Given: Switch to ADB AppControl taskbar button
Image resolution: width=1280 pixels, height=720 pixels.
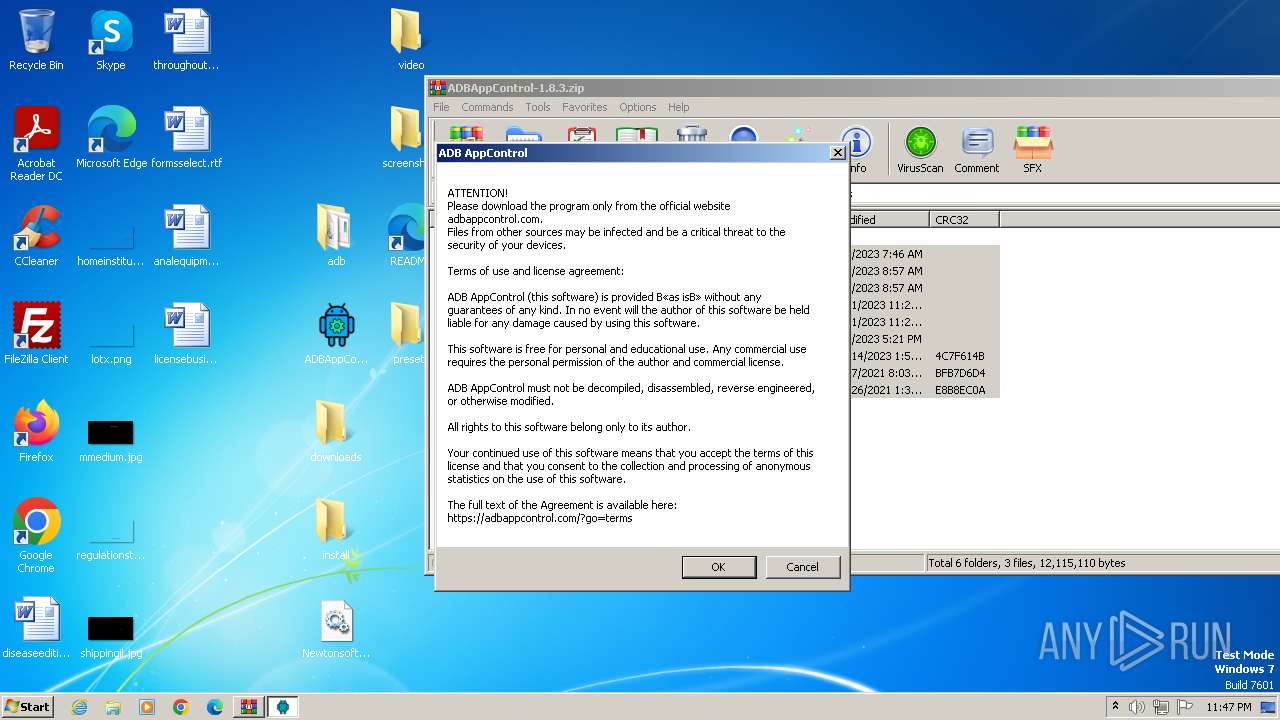Looking at the screenshot, I should (x=283, y=707).
